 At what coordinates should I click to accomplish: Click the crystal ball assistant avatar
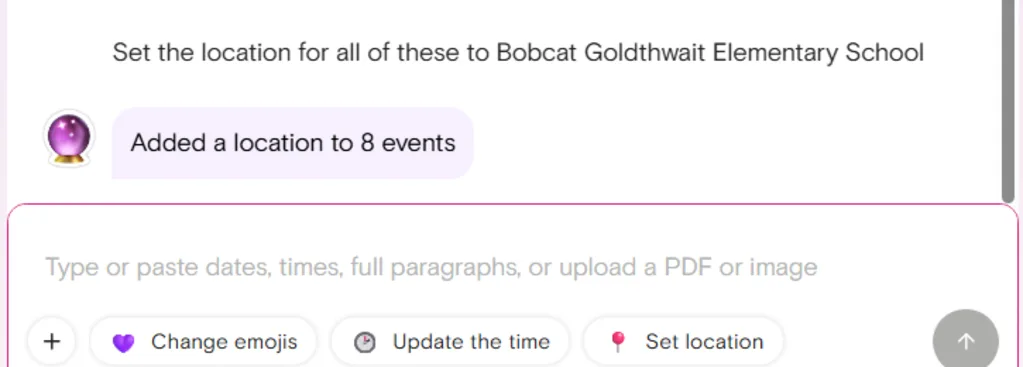tap(69, 138)
